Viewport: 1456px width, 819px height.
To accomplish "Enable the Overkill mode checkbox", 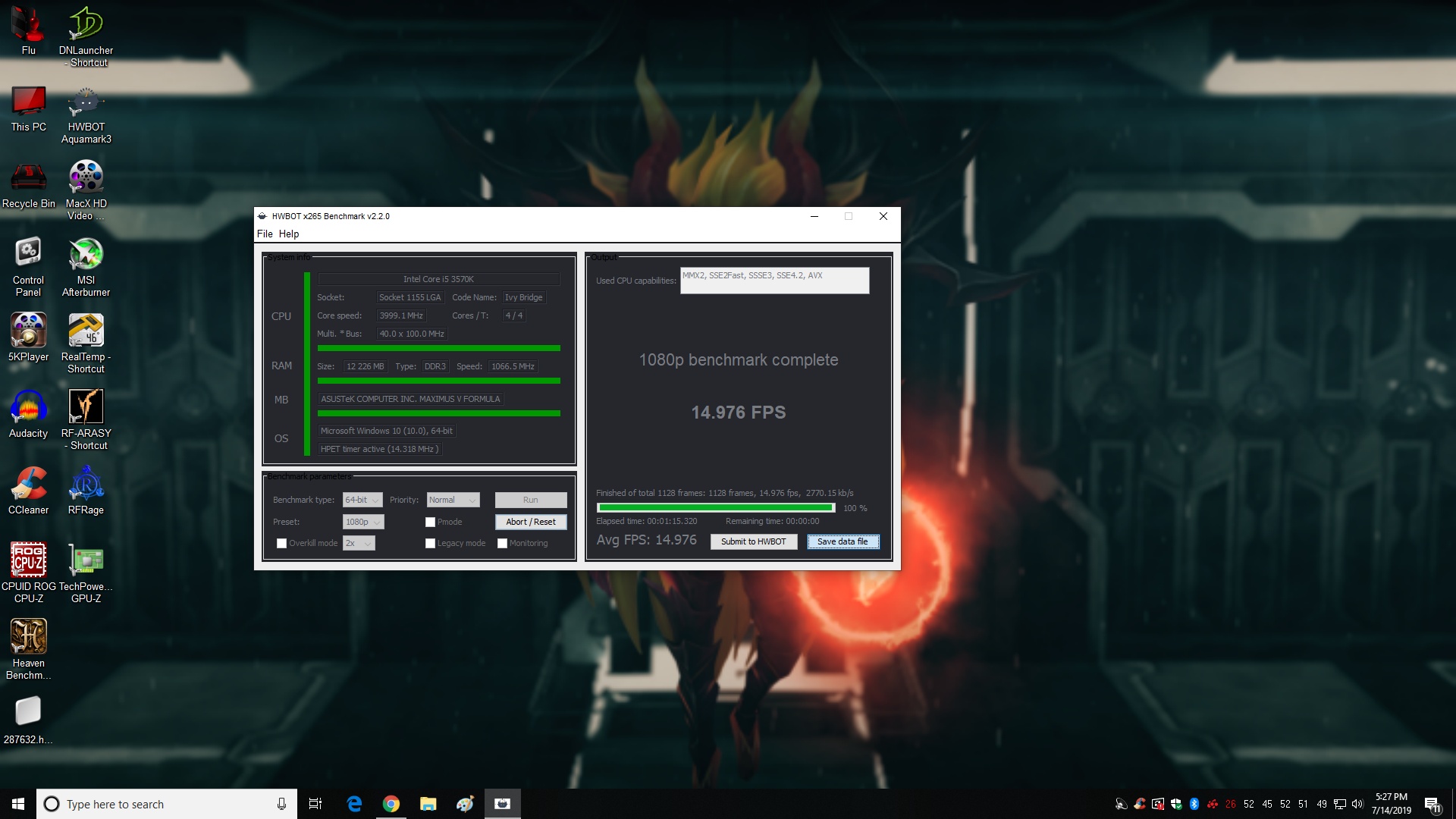I will pos(282,543).
